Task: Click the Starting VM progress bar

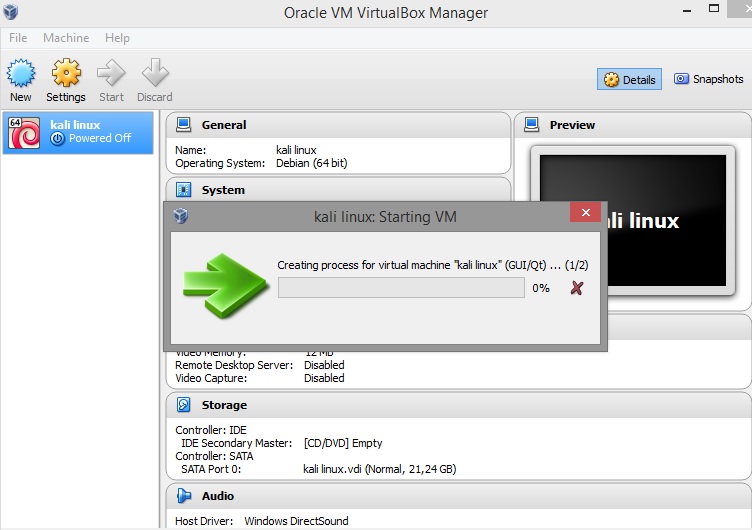Action: click(401, 288)
